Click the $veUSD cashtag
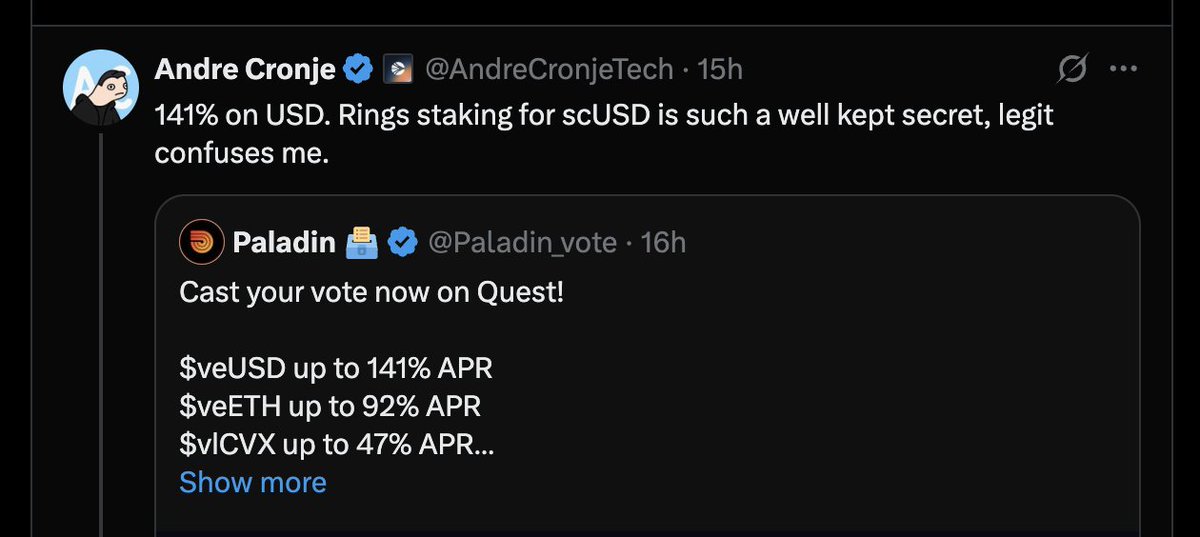 click(x=232, y=368)
